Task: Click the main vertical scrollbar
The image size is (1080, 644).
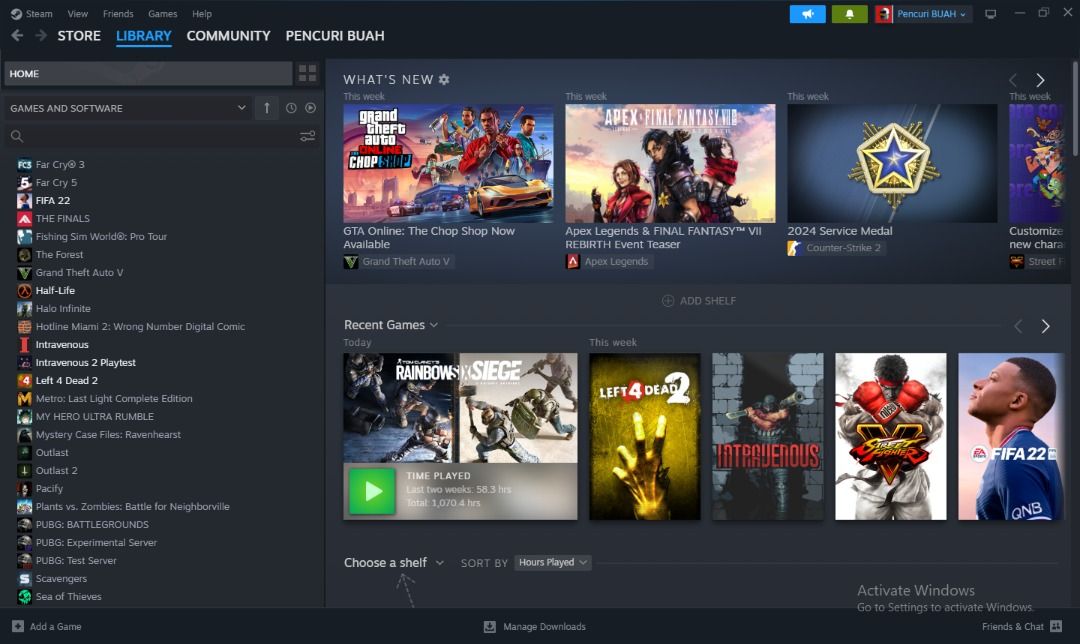Action: [1075, 108]
